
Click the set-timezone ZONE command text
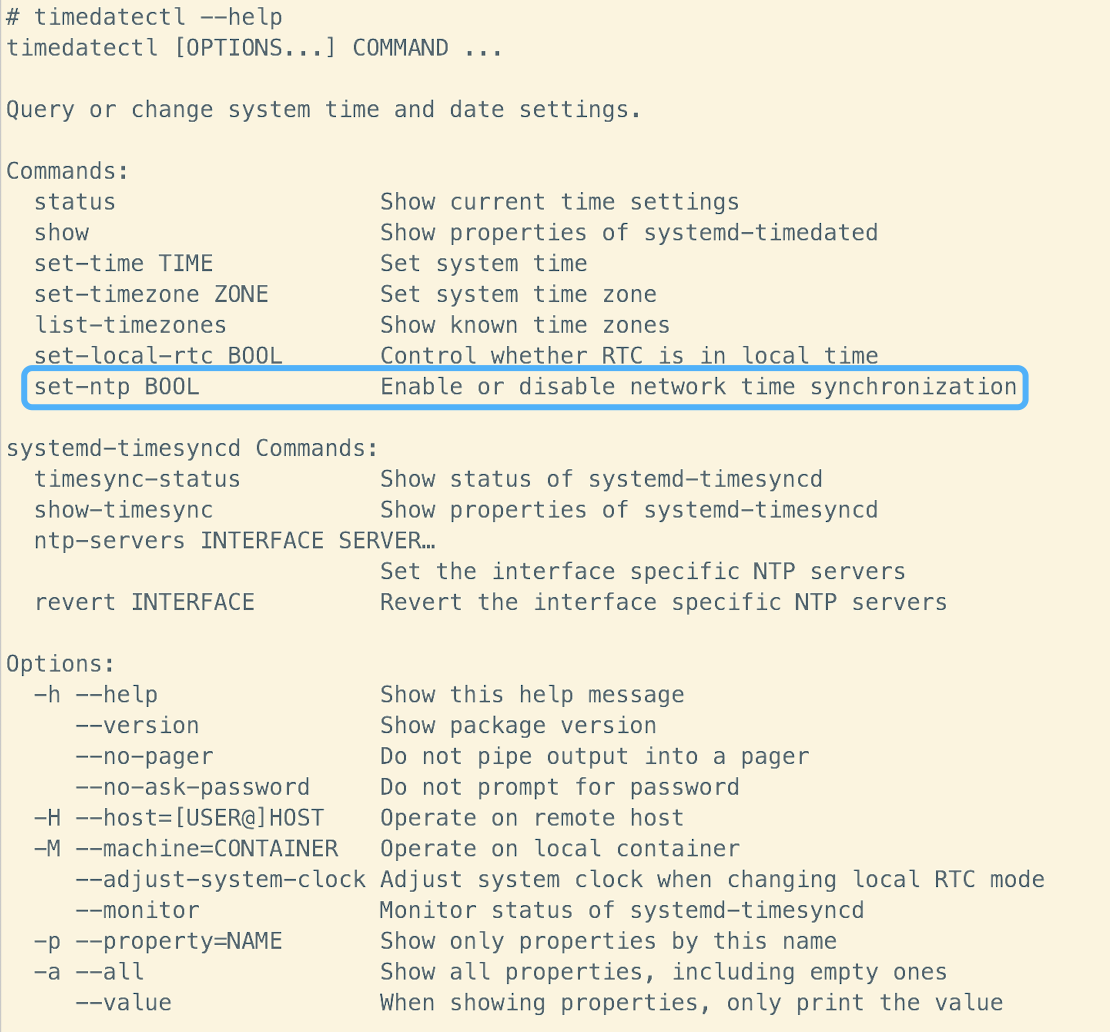(151, 294)
